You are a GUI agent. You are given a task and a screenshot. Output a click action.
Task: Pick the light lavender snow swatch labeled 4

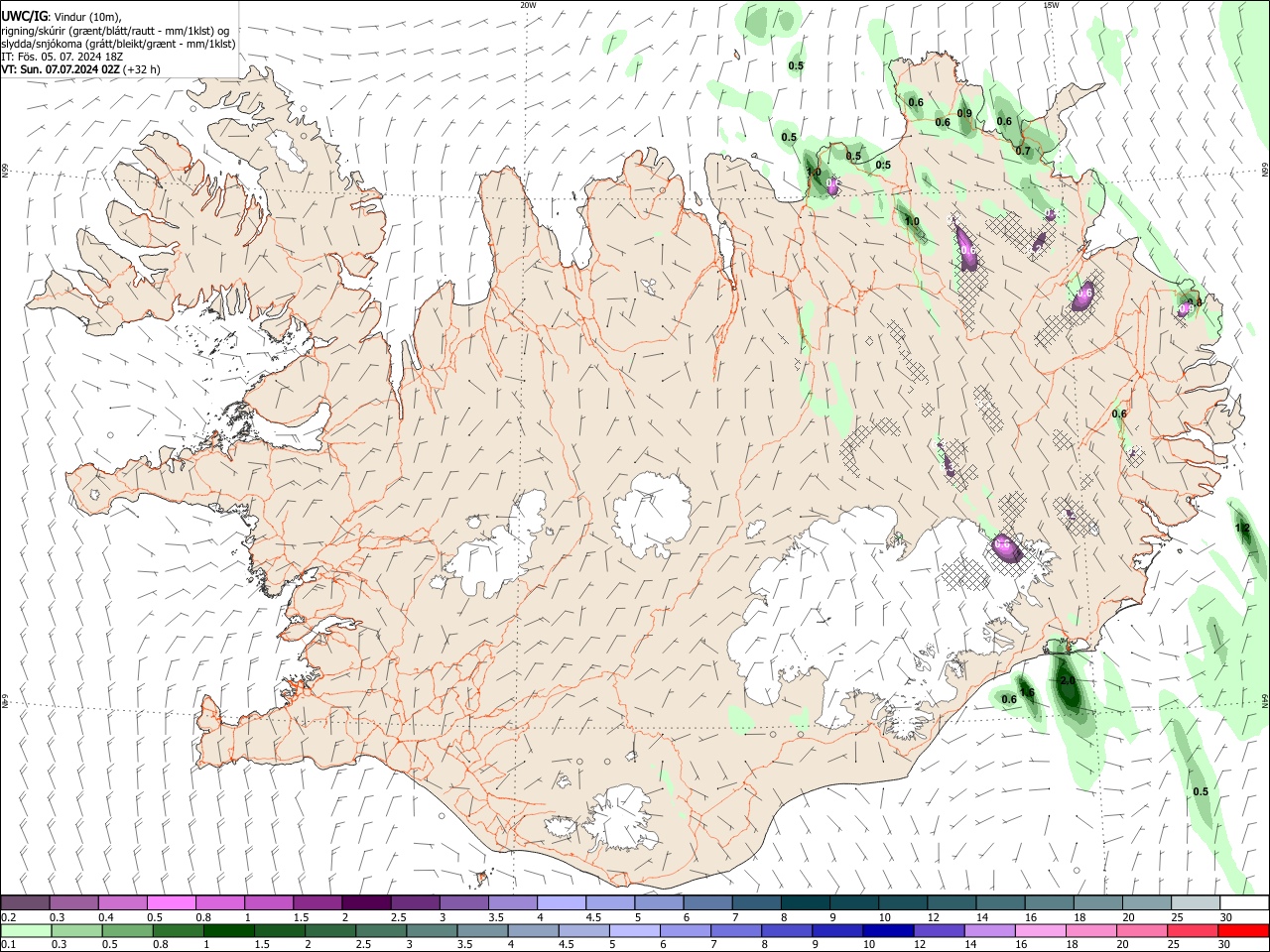pos(561,902)
